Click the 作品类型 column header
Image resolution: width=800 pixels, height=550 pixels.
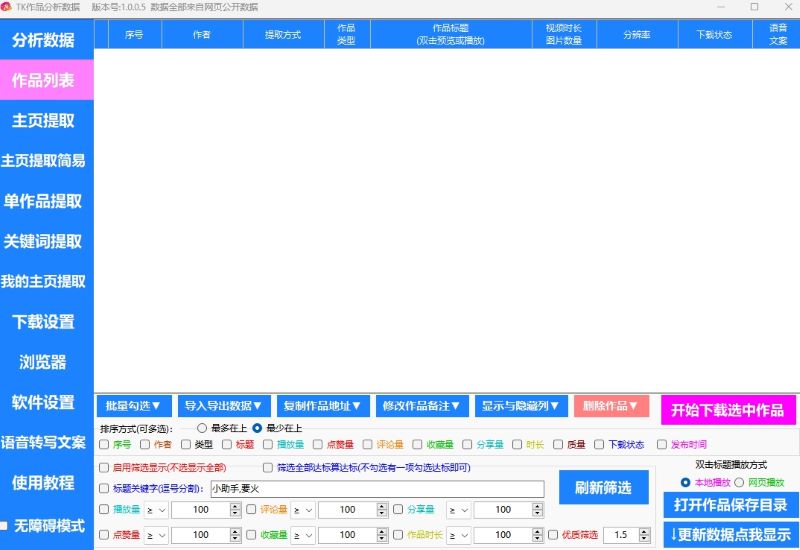346,35
